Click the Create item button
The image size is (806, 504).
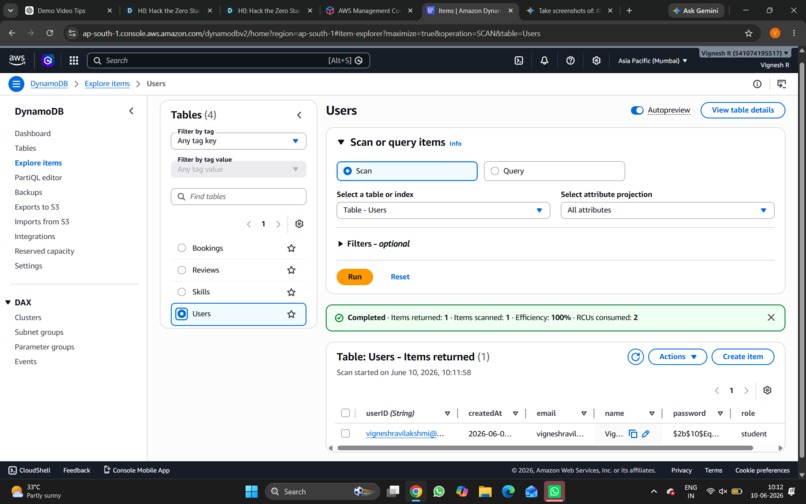tap(743, 356)
